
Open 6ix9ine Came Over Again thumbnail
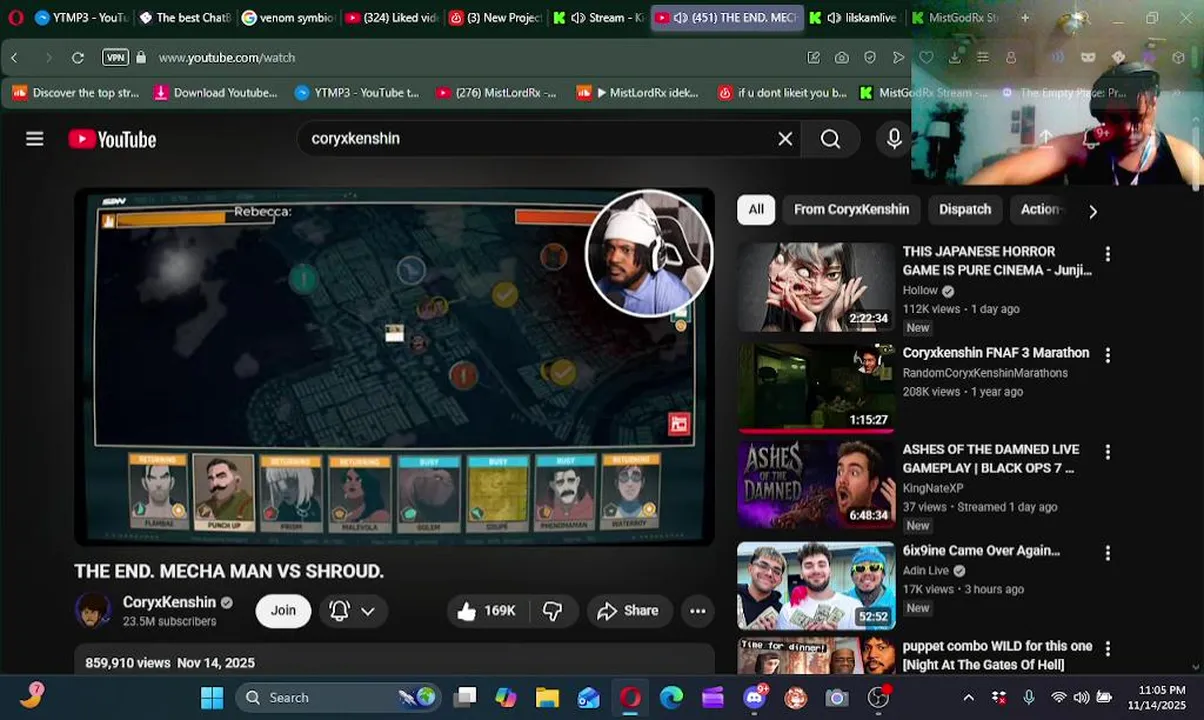[x=816, y=586]
